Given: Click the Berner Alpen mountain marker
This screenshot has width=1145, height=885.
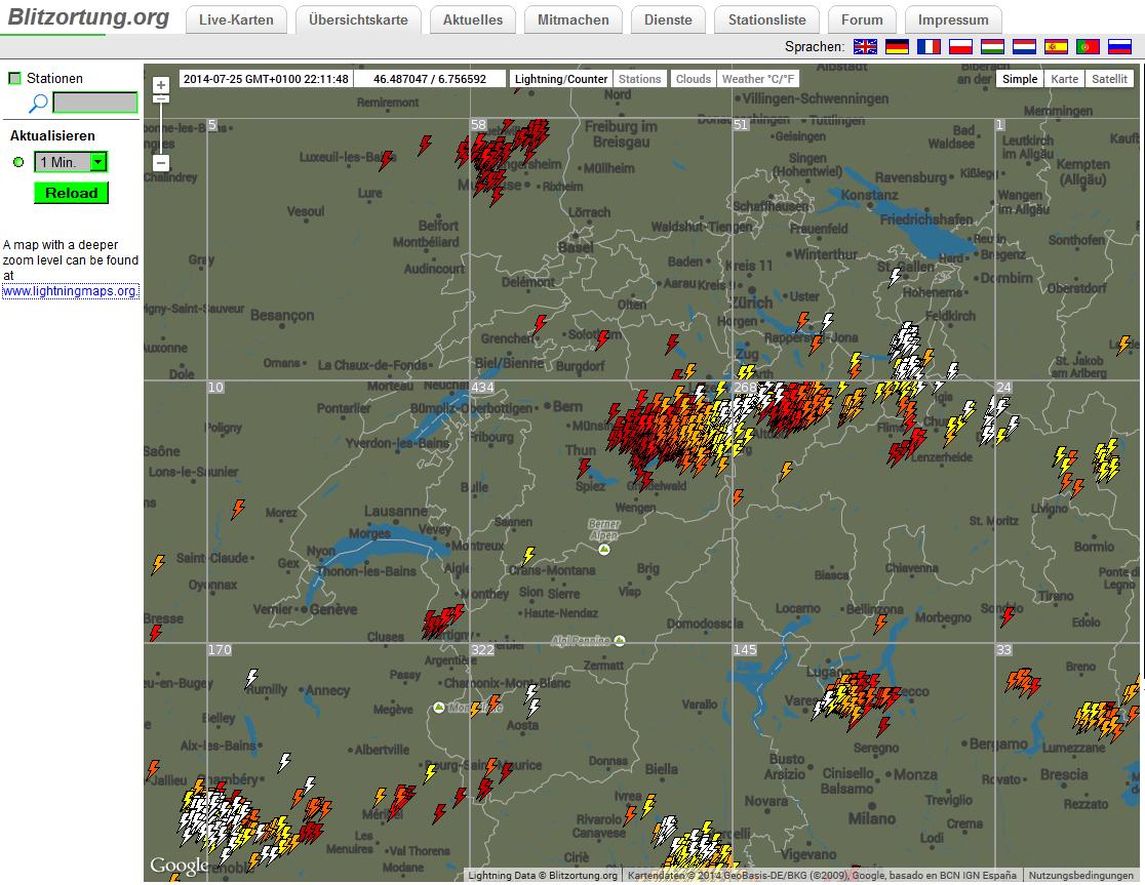Looking at the screenshot, I should tap(604, 549).
